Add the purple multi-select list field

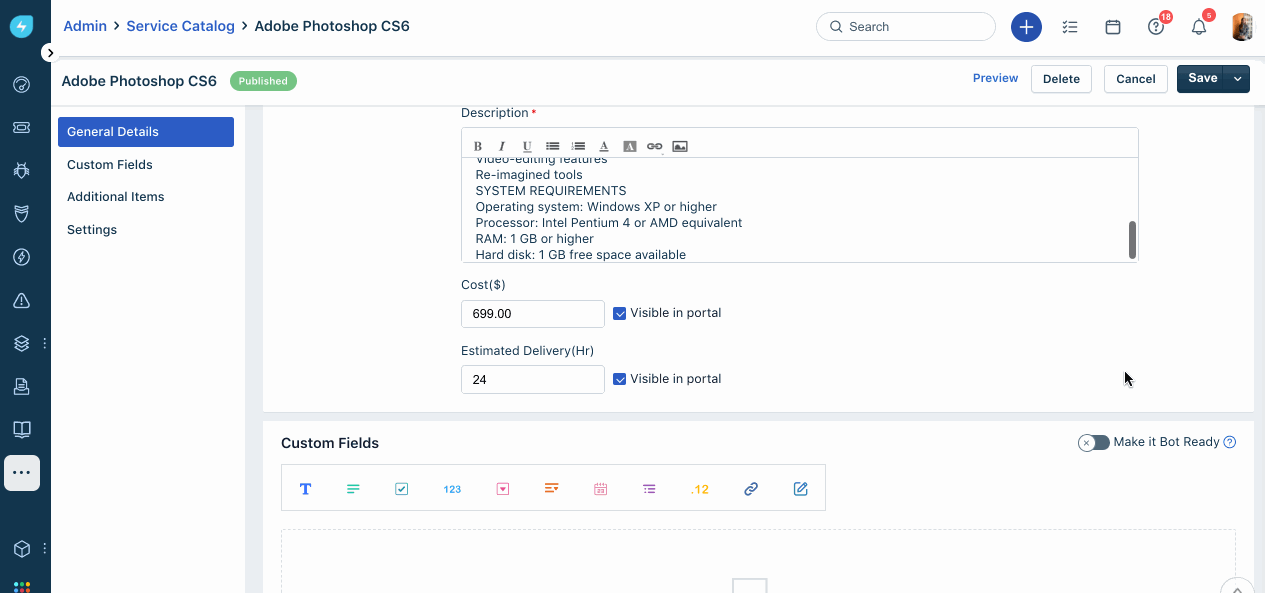coord(650,489)
